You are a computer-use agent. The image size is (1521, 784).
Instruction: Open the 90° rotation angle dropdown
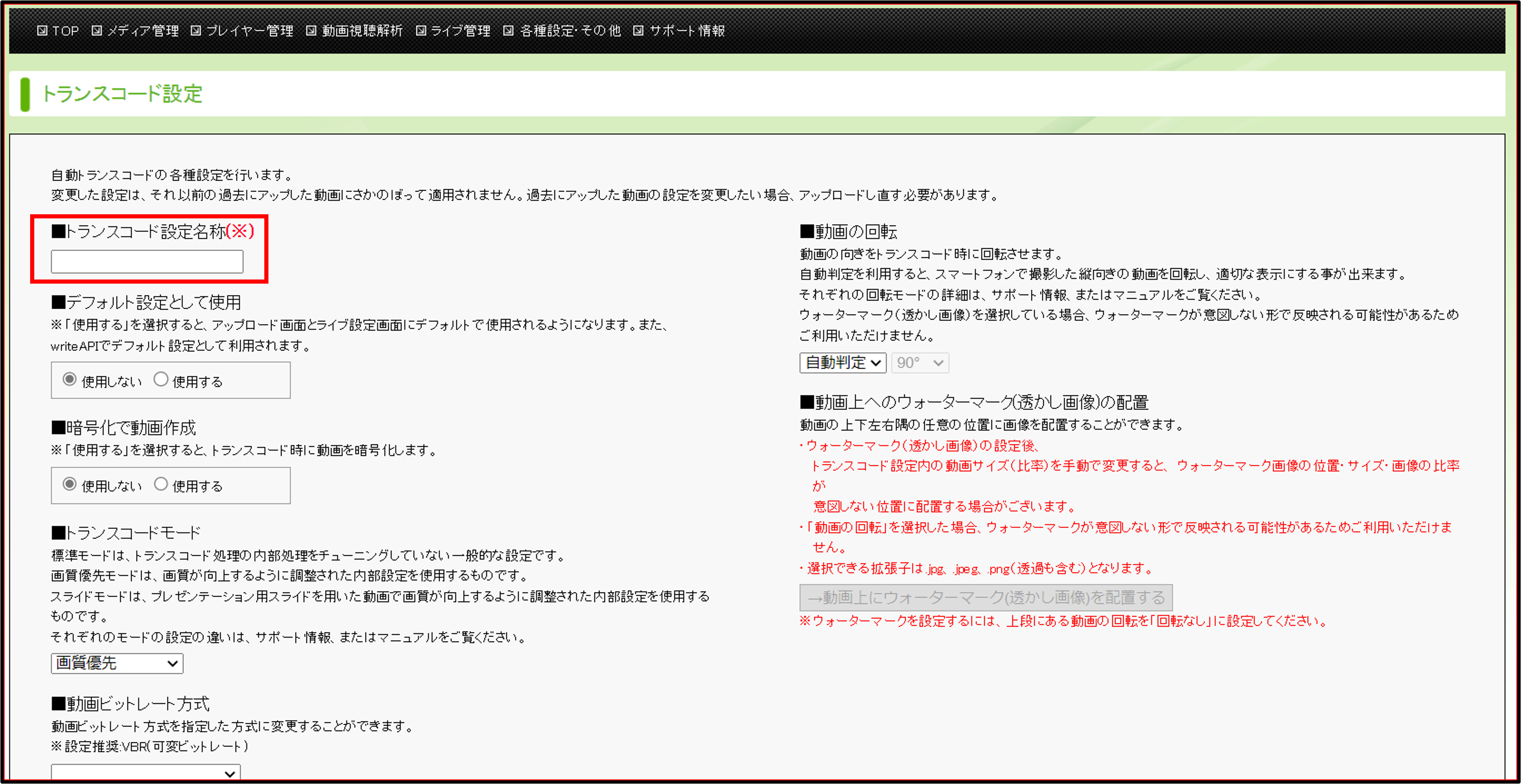[x=920, y=362]
